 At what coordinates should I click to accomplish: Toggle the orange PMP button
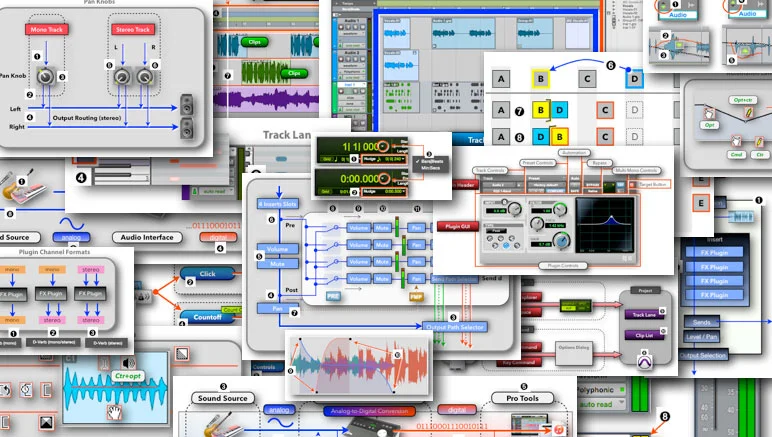click(417, 297)
